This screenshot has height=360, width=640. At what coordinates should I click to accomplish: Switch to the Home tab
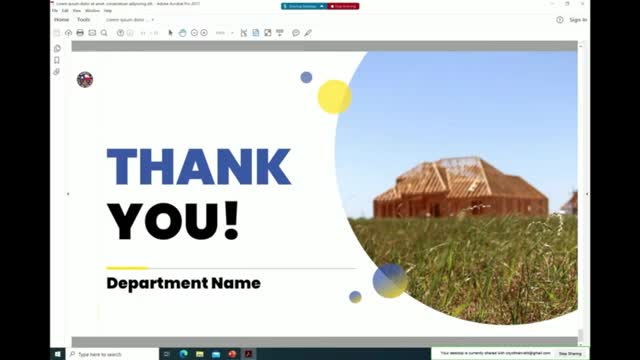pos(62,20)
